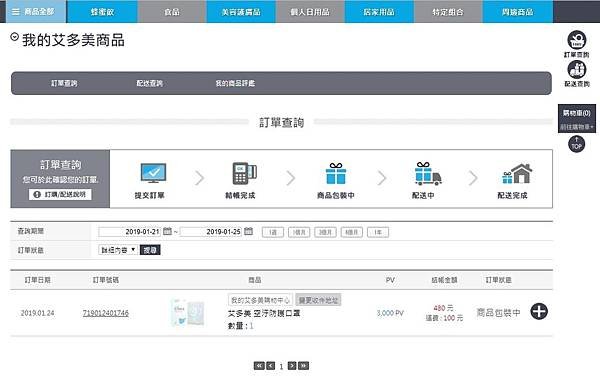This screenshot has width=600, height=383.
Task: Click the 配送查詢 icon in right sidebar
Action: click(577, 70)
